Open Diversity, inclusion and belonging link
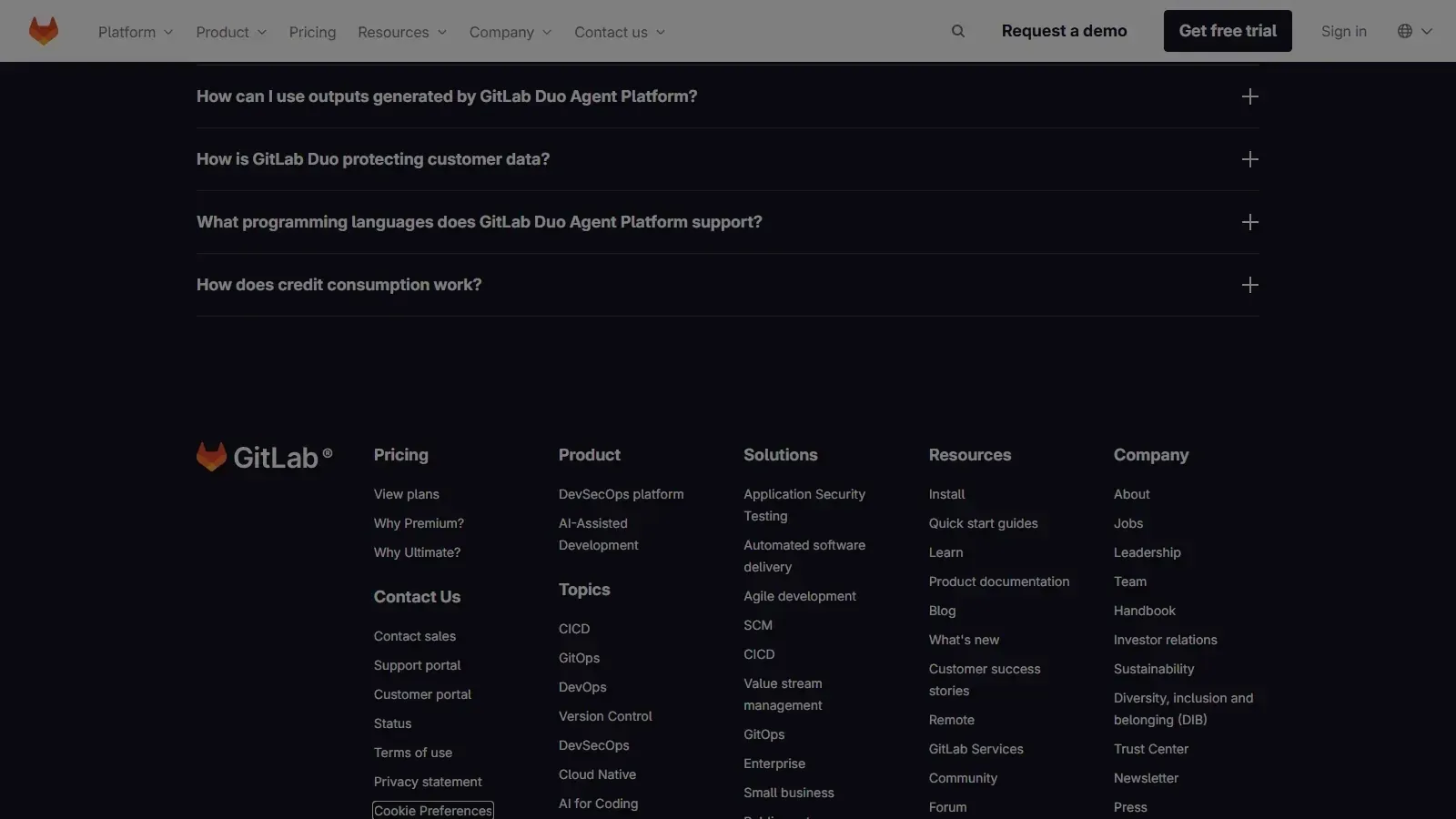Image resolution: width=1456 pixels, height=819 pixels. (1183, 709)
